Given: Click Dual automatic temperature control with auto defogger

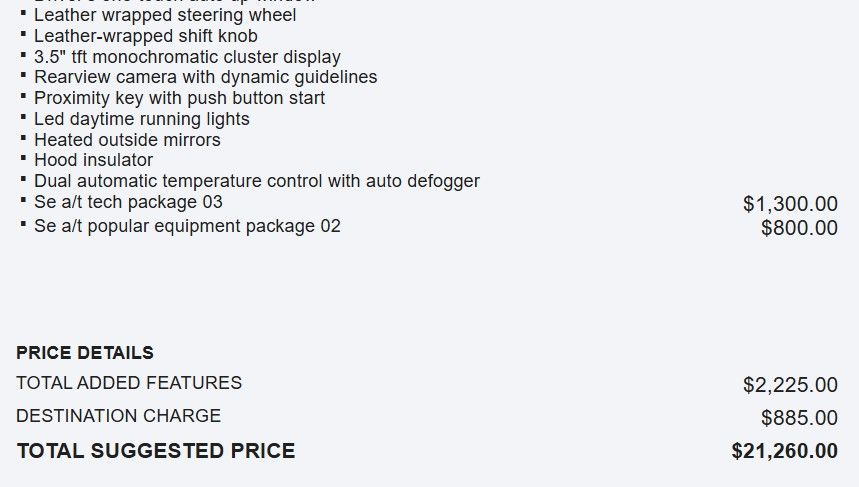Looking at the screenshot, I should click(256, 181).
